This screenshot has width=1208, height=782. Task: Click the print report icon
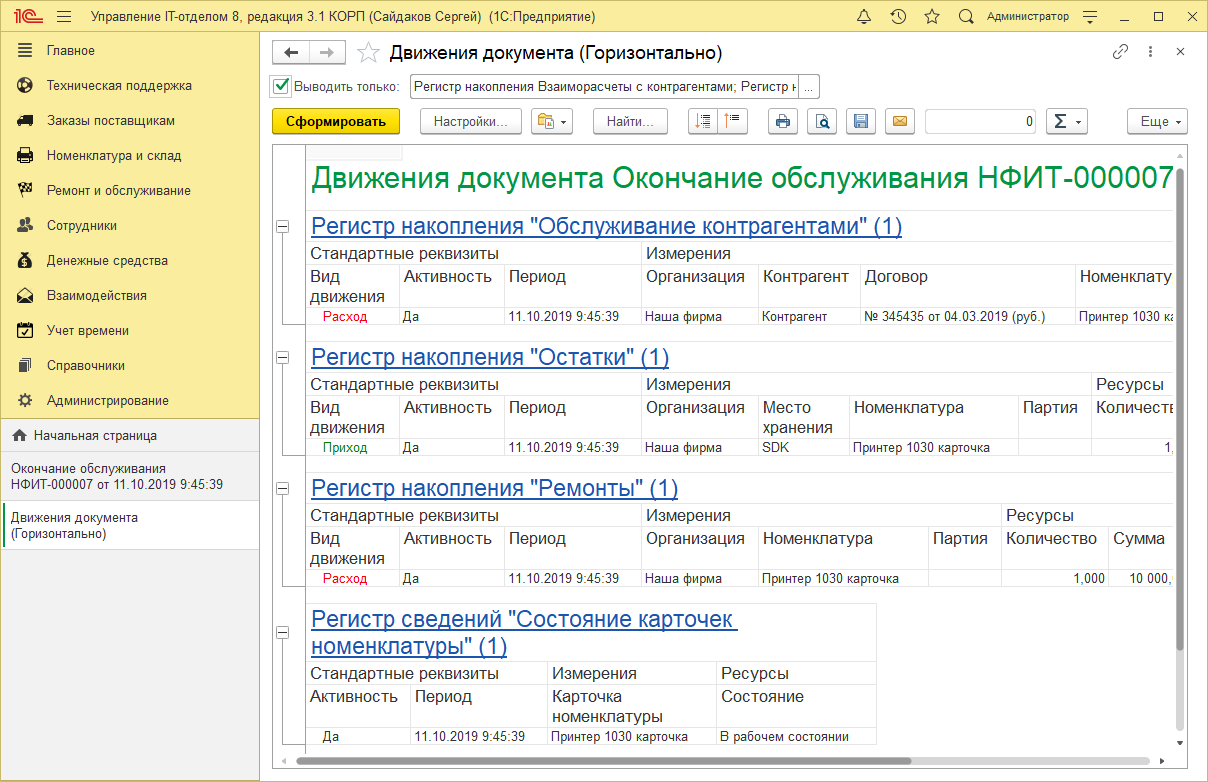783,121
